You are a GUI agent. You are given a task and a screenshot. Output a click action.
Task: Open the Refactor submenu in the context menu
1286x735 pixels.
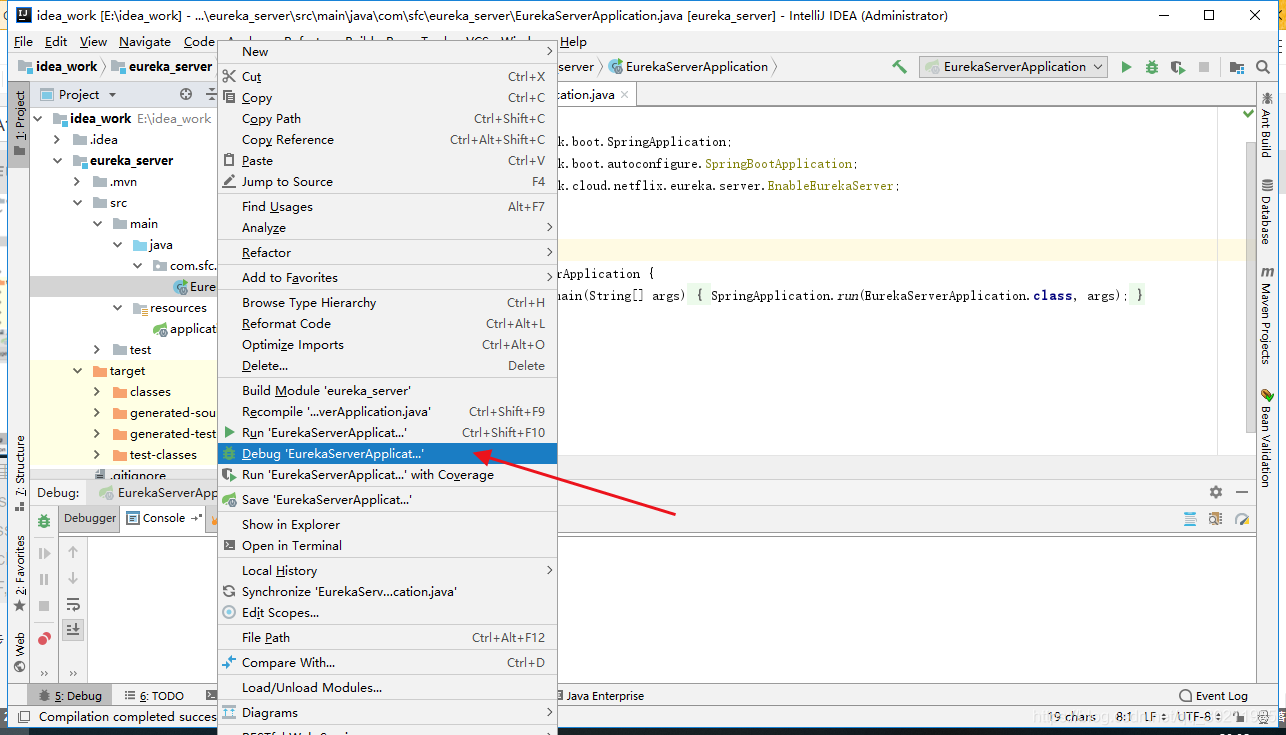click(387, 253)
